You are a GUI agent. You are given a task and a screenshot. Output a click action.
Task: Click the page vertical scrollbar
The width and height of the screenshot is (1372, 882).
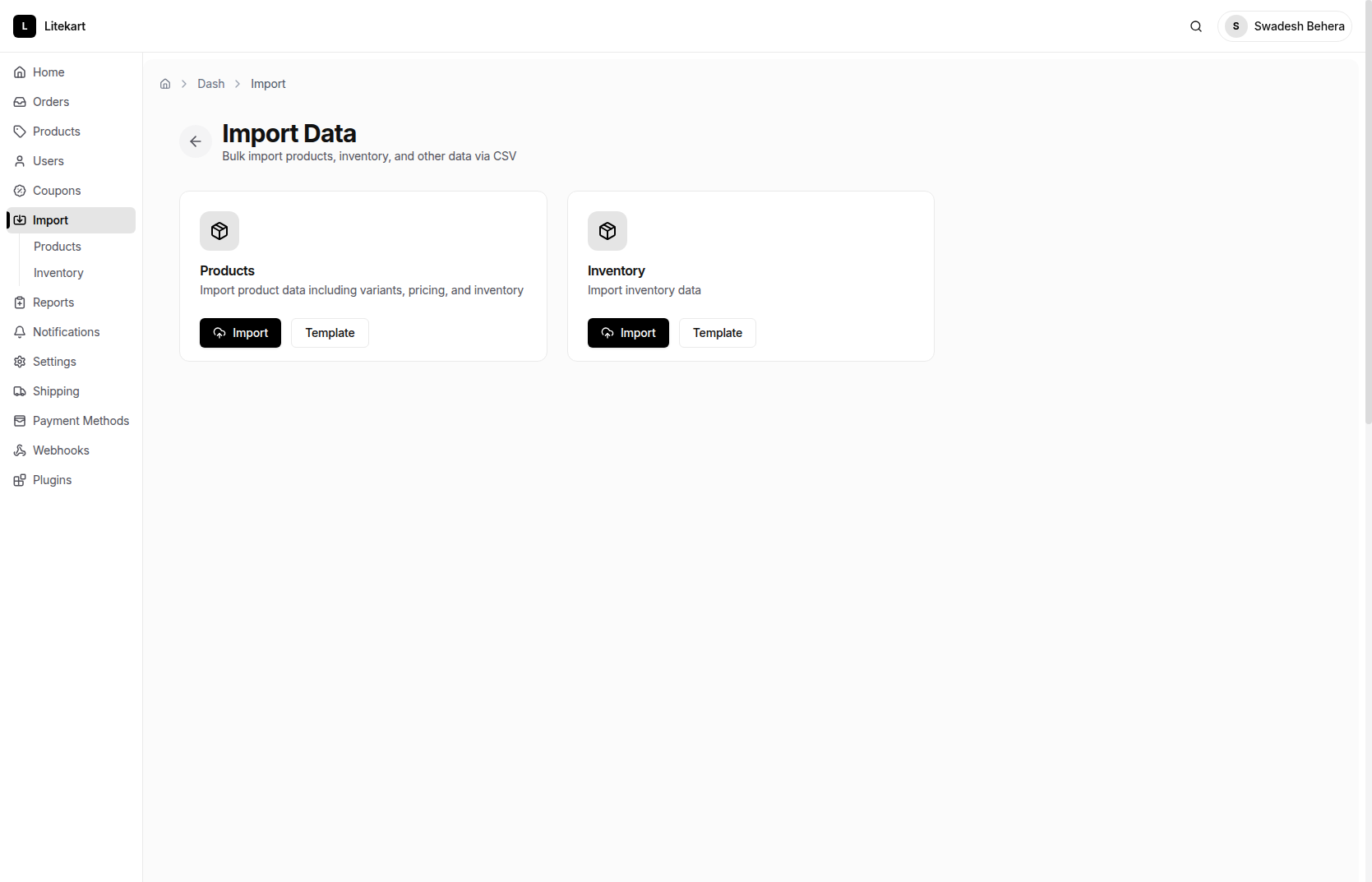[x=1369, y=212]
